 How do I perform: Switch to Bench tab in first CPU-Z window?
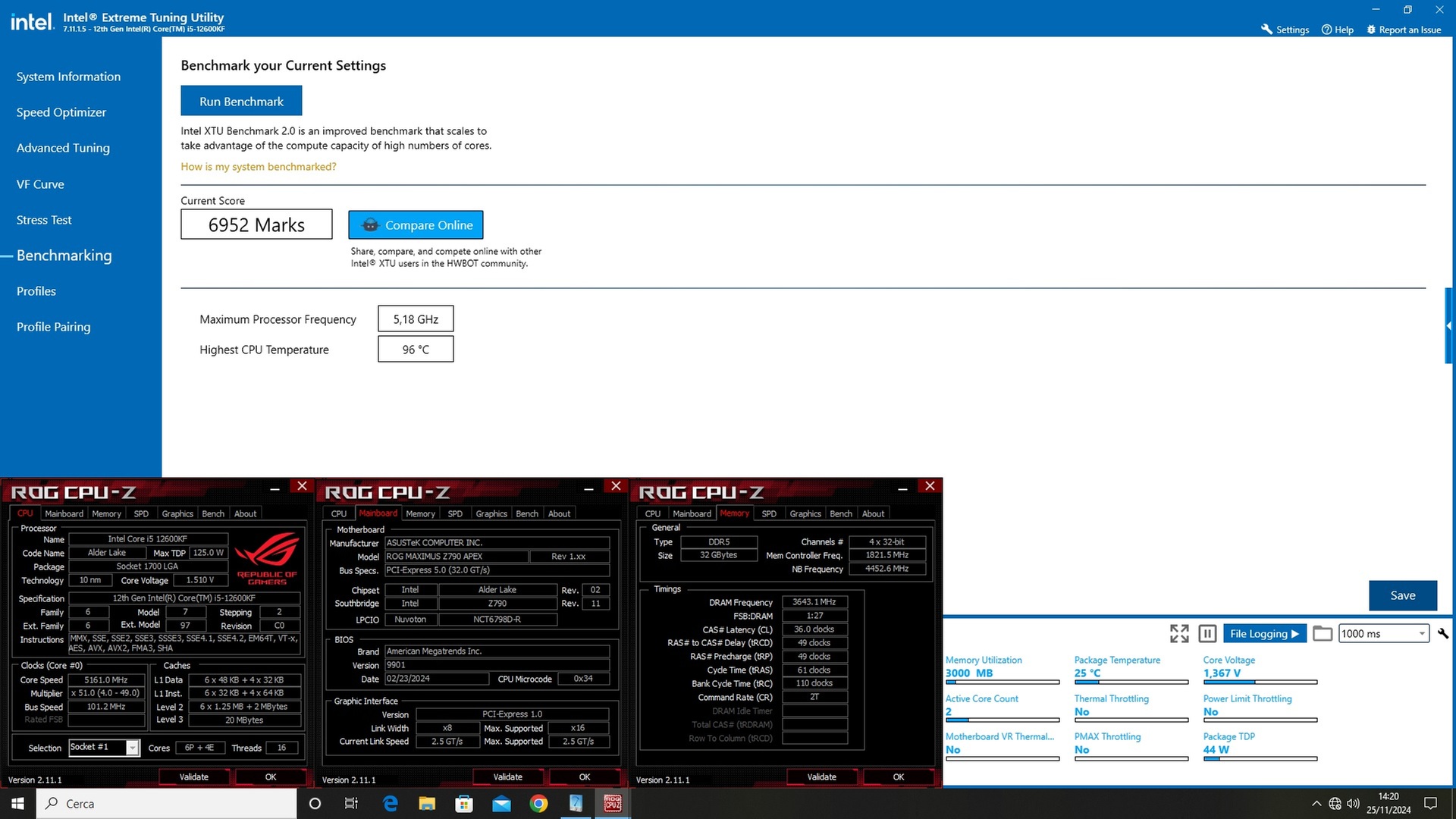(213, 513)
